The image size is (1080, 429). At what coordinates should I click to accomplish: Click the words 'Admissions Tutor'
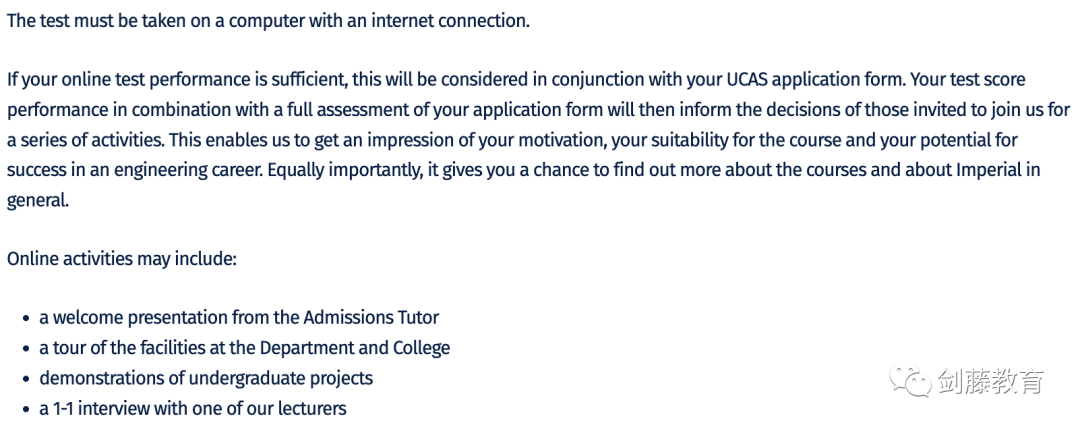point(371,317)
